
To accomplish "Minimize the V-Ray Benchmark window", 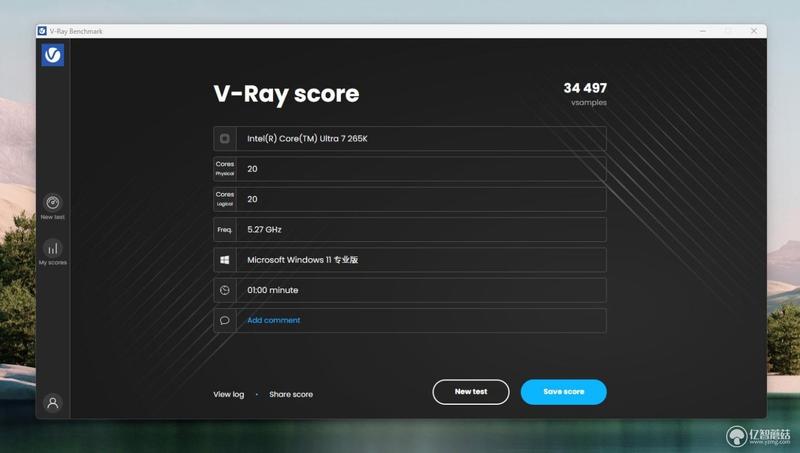I will click(x=703, y=31).
